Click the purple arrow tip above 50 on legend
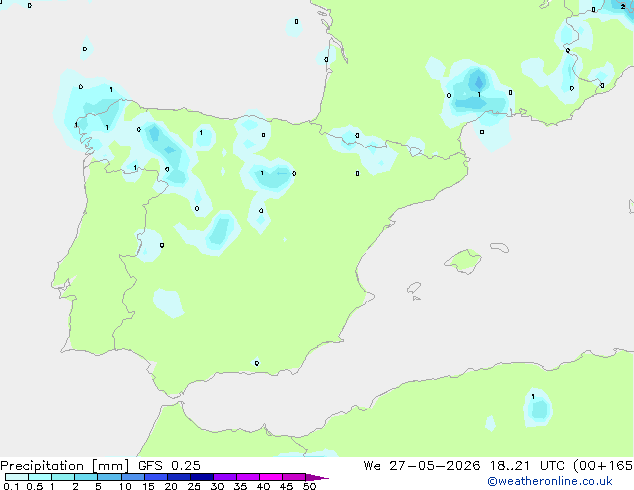The image size is (634, 490). [x=317, y=477]
